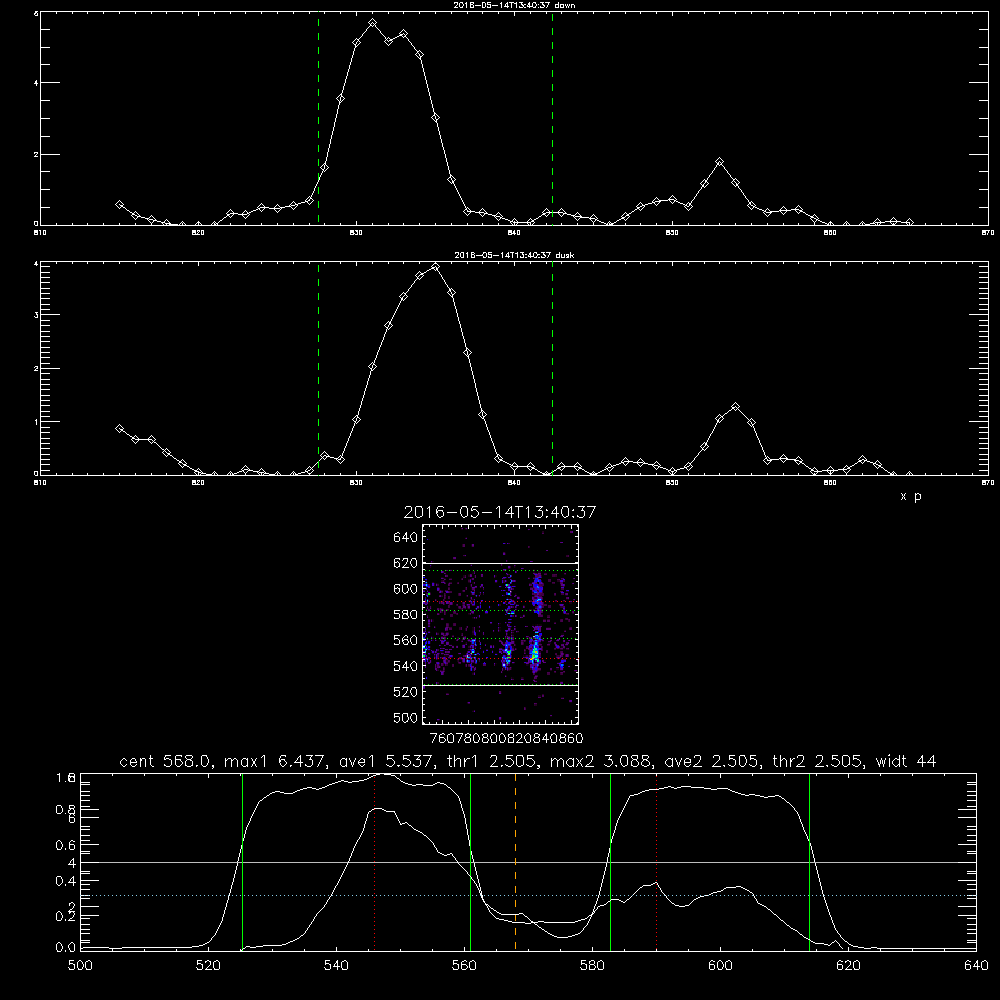The image size is (1000, 1000).
Task: Click the bottom plot's 580 x-axis label
Action: tap(592, 966)
